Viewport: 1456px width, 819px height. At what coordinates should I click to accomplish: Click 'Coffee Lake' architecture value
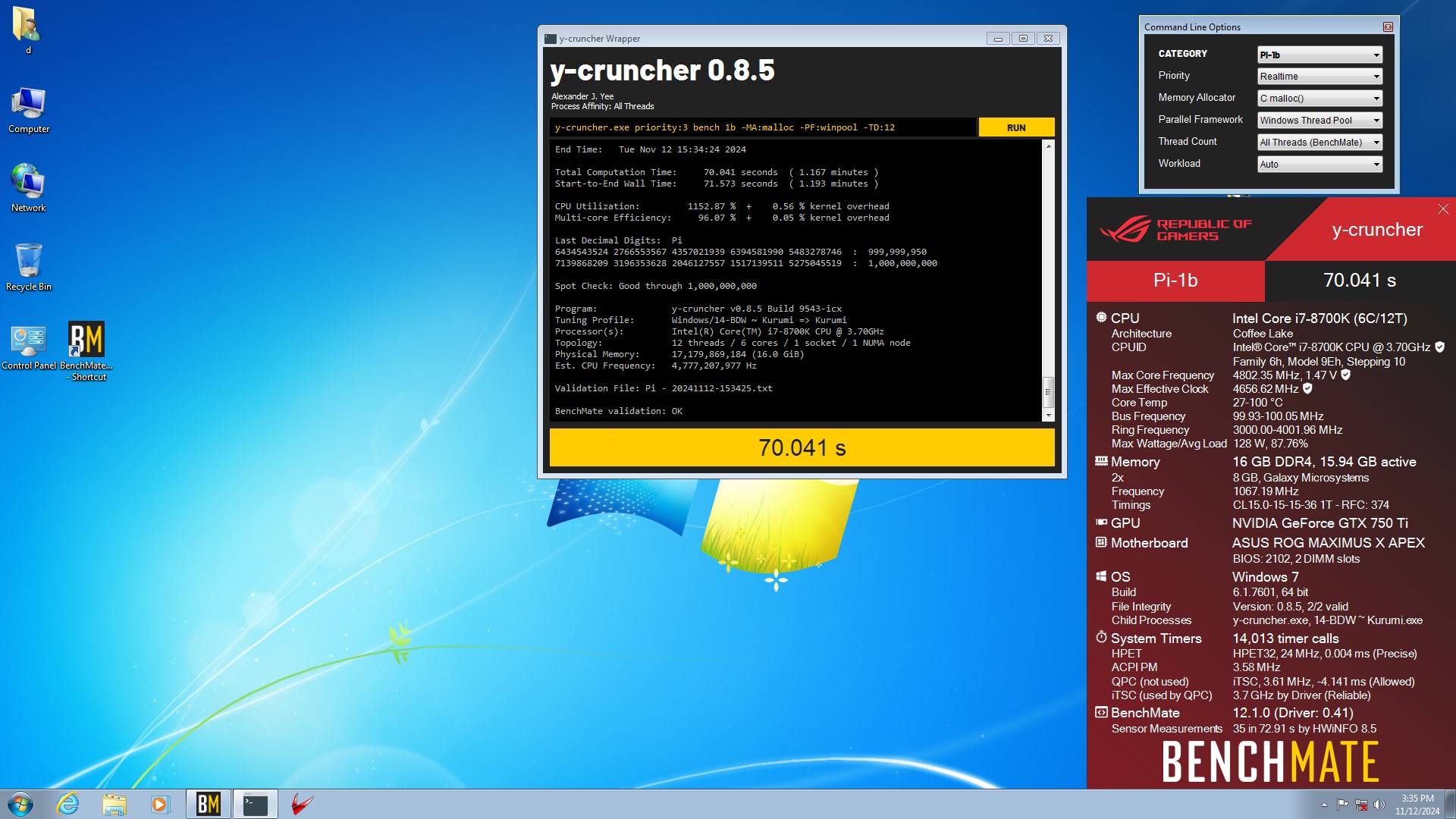point(1263,334)
